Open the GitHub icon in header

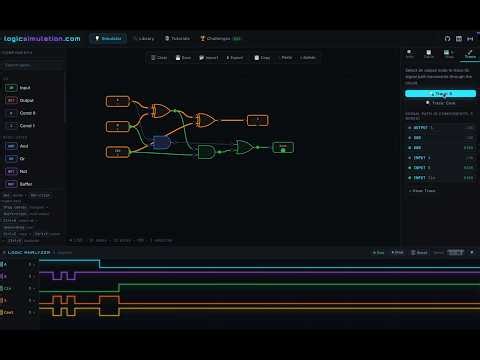[447, 39]
